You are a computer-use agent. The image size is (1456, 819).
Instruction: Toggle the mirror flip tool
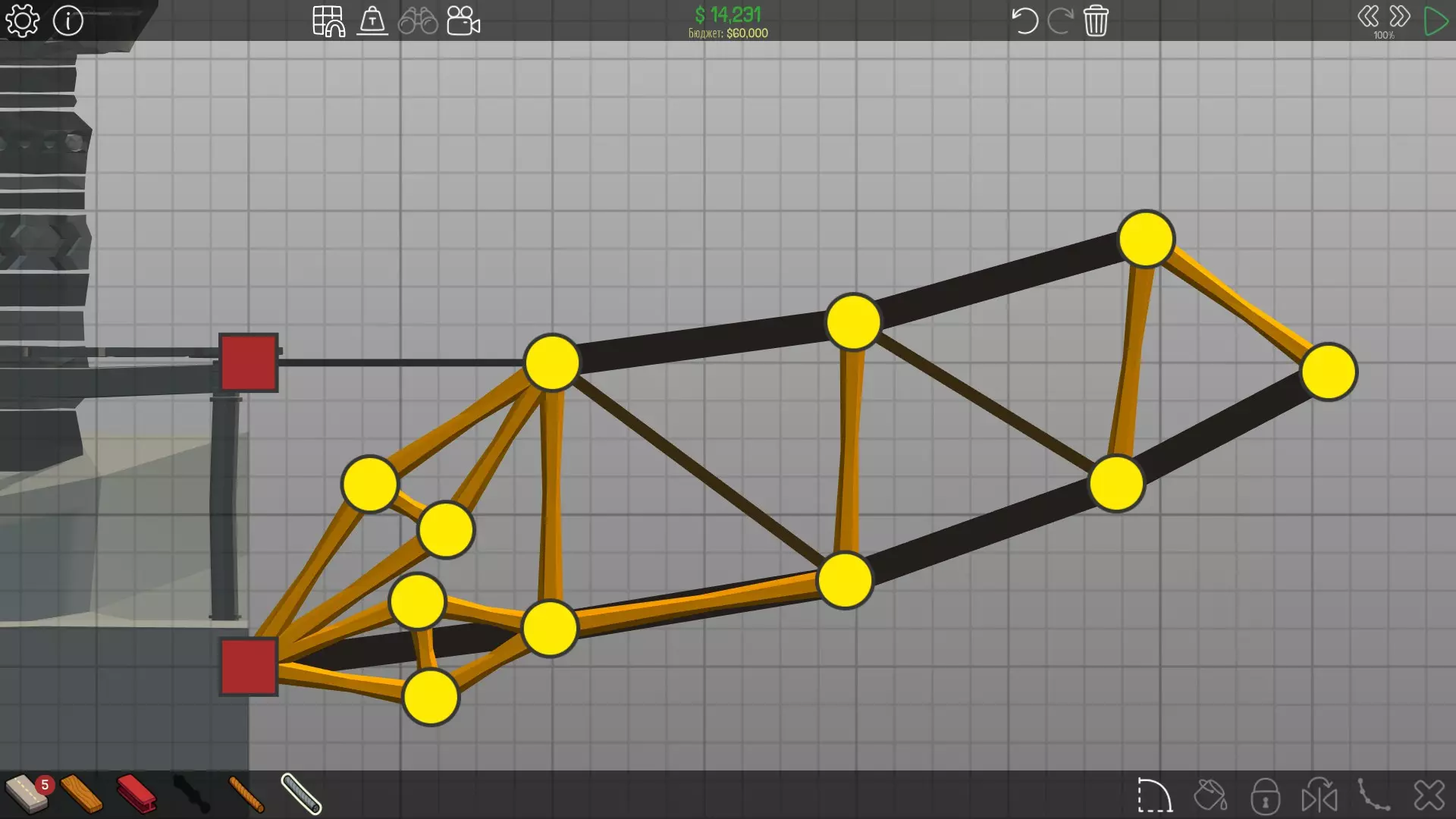coord(1319,795)
